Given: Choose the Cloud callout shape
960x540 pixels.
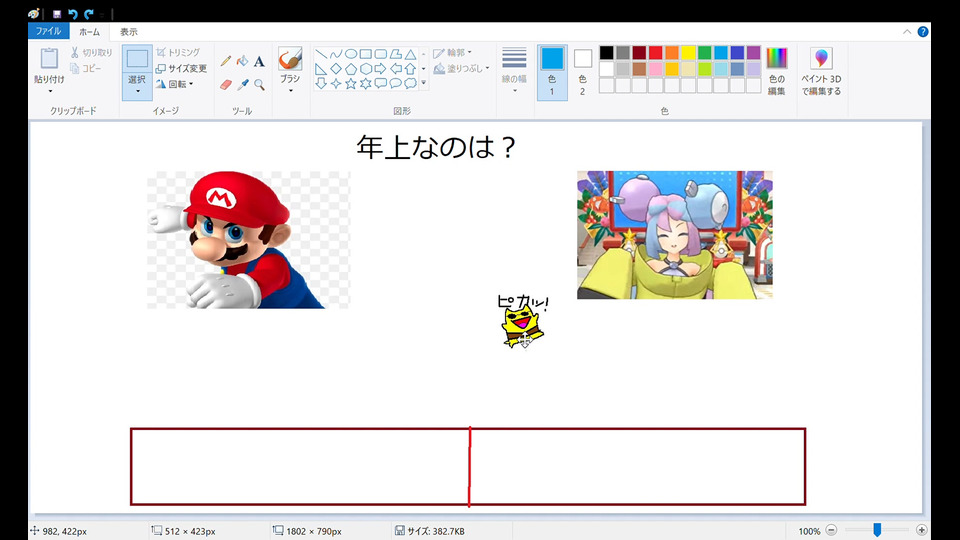Looking at the screenshot, I should tap(410, 83).
